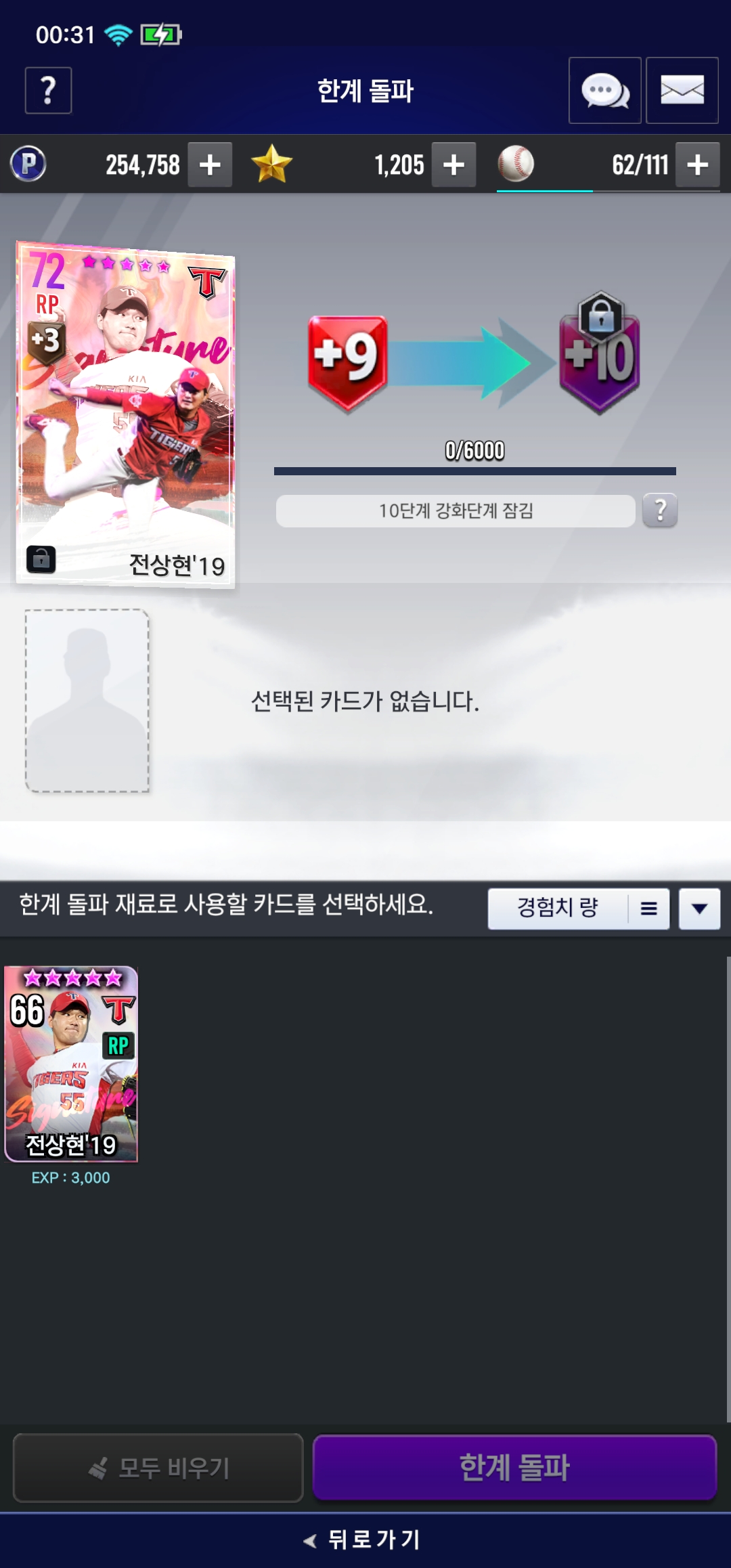Tap the 0/6000 experience progress bar
Image resolution: width=731 pixels, height=1568 pixels.
475,471
